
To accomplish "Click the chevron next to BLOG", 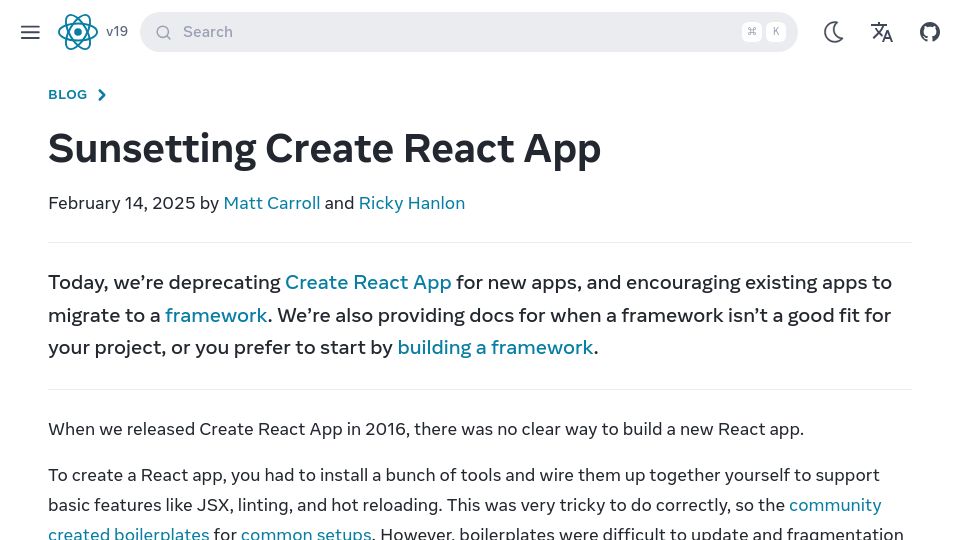I will (102, 94).
